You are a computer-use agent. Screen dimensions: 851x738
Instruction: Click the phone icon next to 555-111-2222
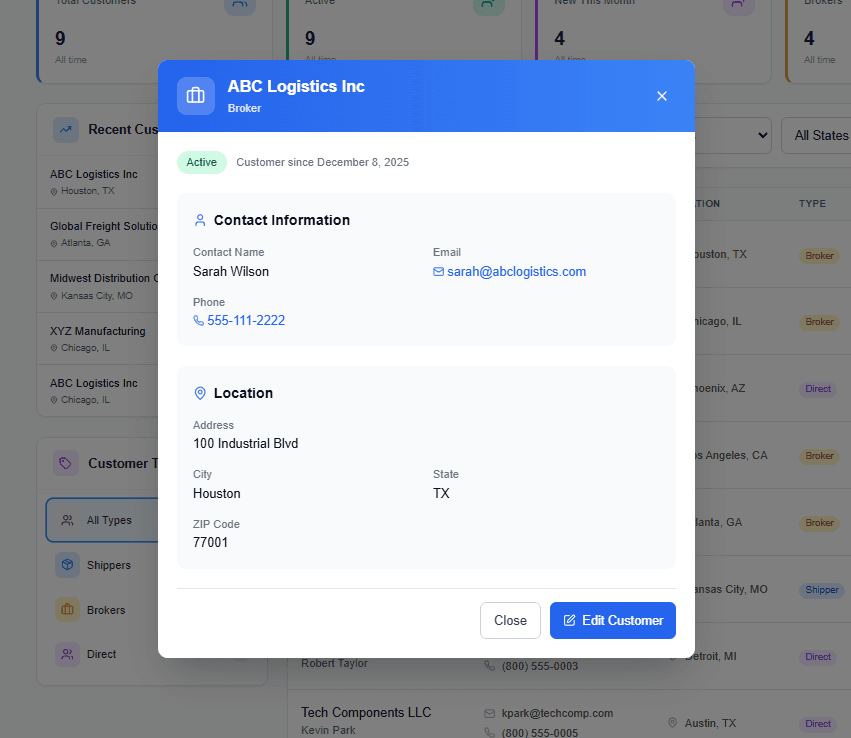198,321
